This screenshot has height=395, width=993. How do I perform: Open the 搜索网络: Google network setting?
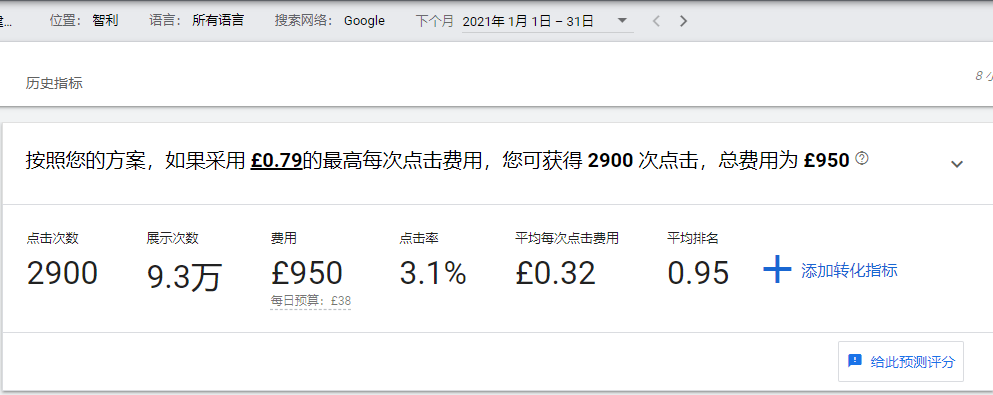click(x=329, y=20)
